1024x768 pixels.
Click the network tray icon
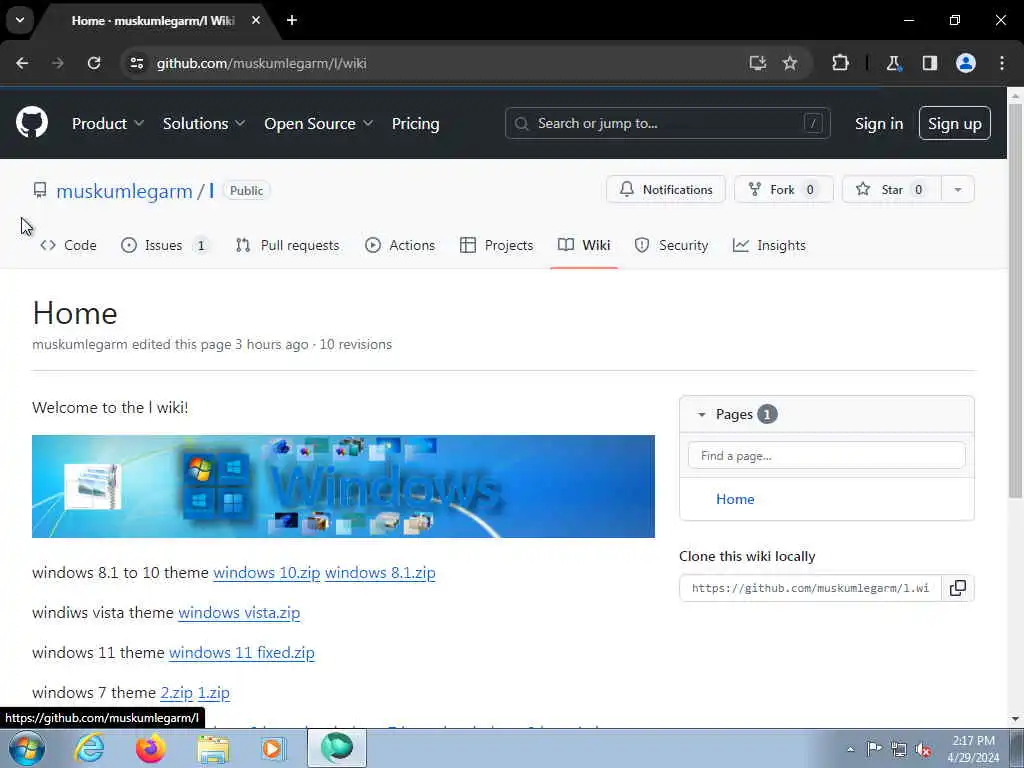899,749
